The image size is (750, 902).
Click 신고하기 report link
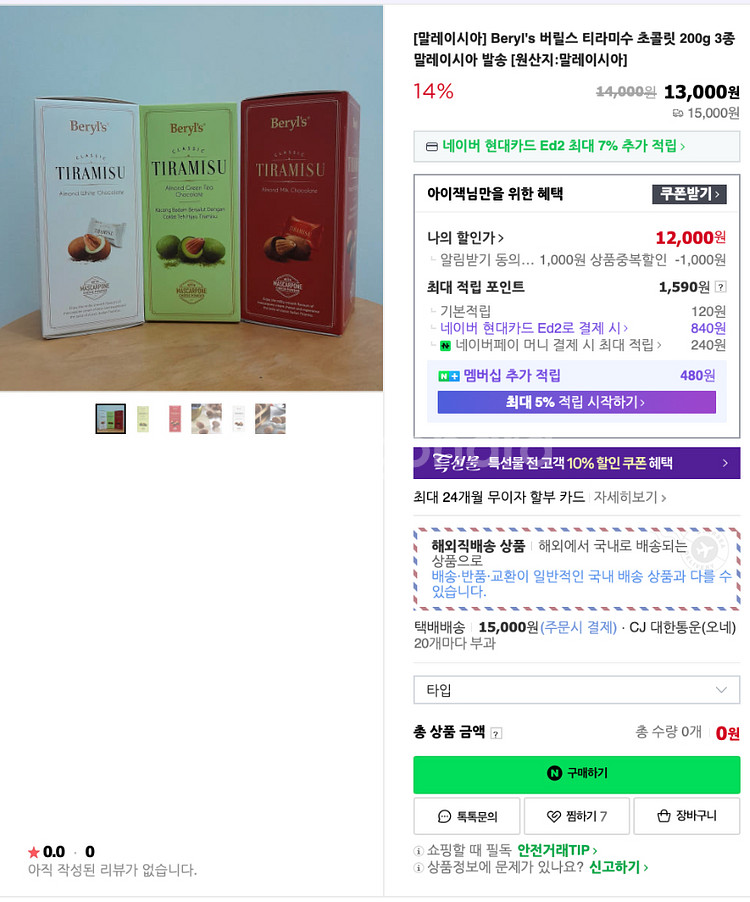[618, 867]
